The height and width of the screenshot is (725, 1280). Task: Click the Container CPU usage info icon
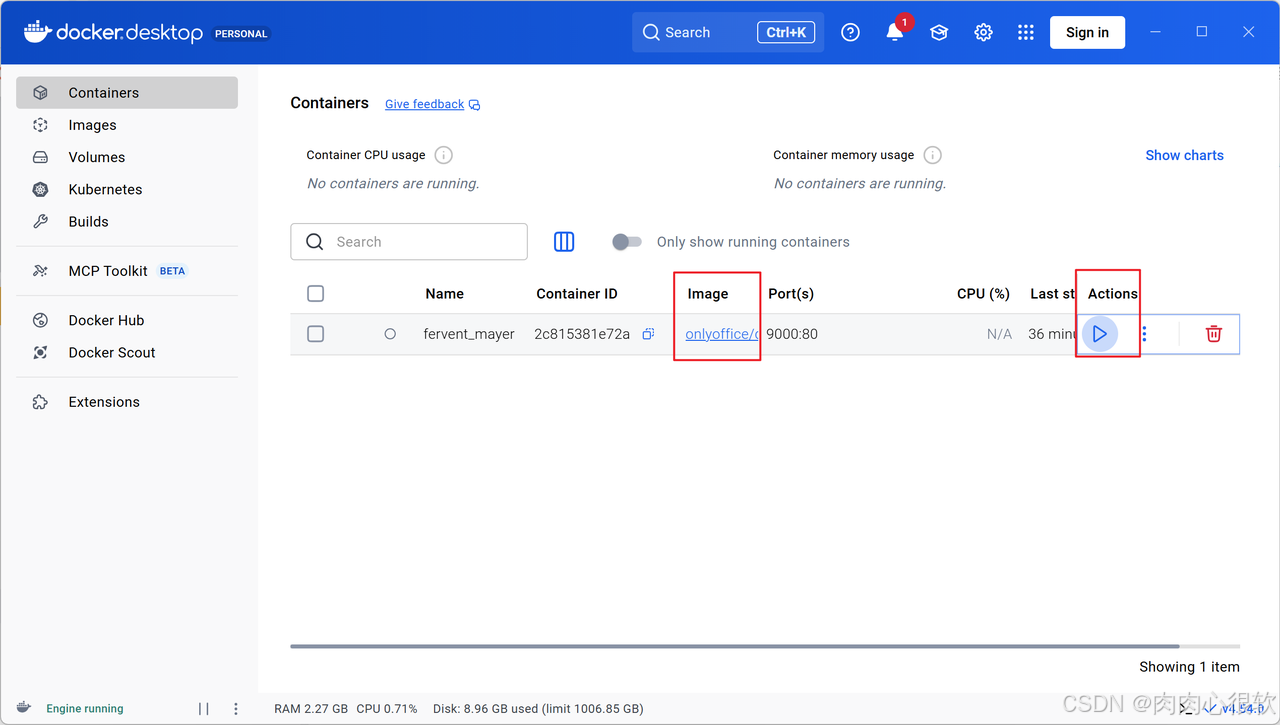pyautogui.click(x=444, y=155)
